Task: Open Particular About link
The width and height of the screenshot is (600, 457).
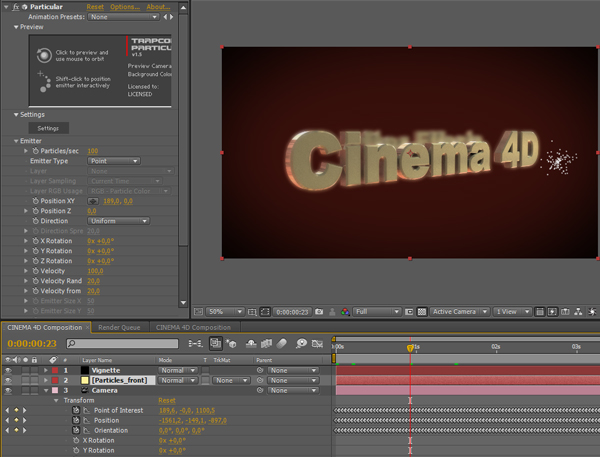Action: 158,7
